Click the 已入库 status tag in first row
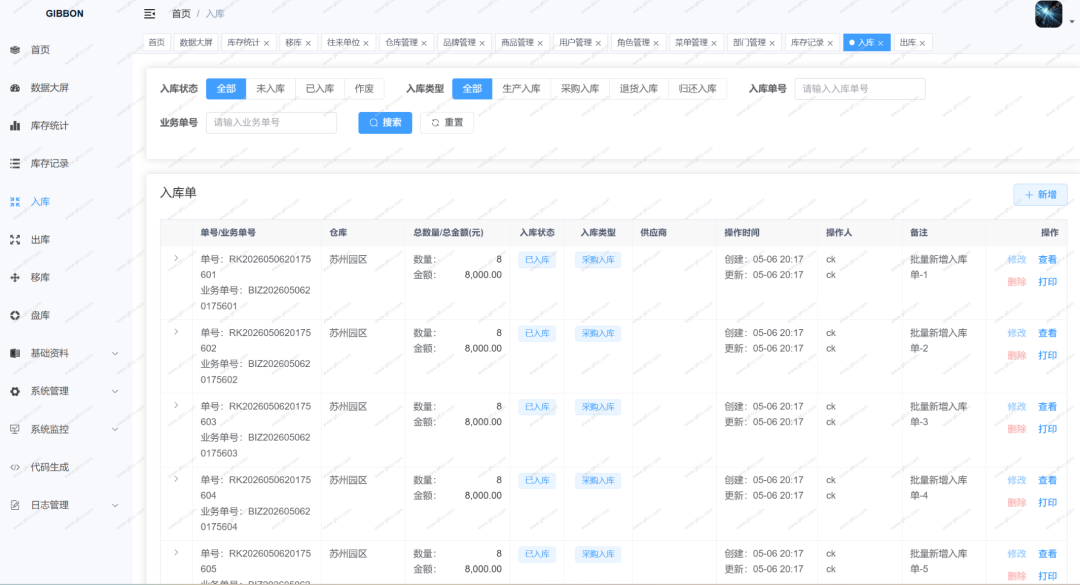Viewport: 1080px width, 585px height. tap(537, 260)
